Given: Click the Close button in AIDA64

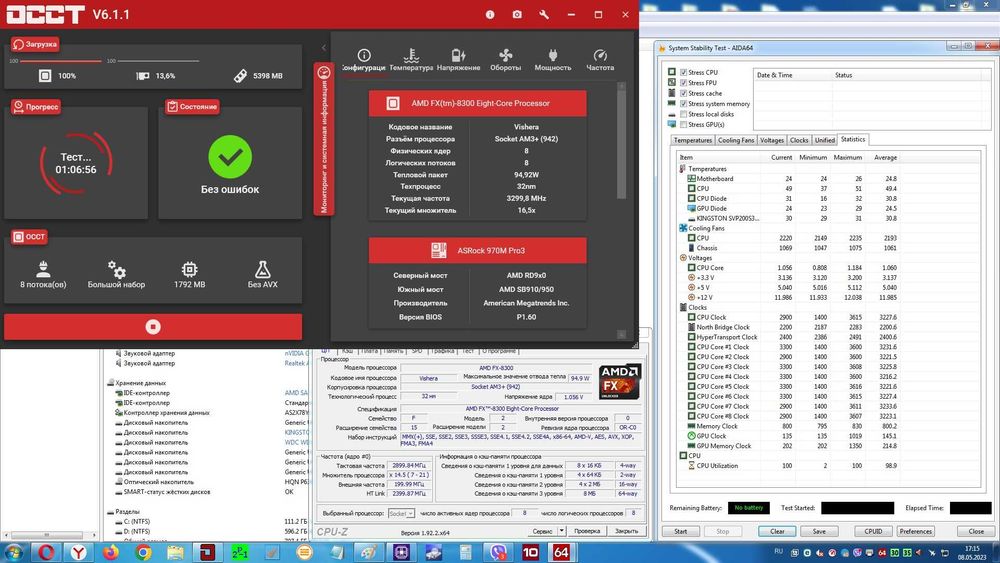Looking at the screenshot, I should [976, 531].
